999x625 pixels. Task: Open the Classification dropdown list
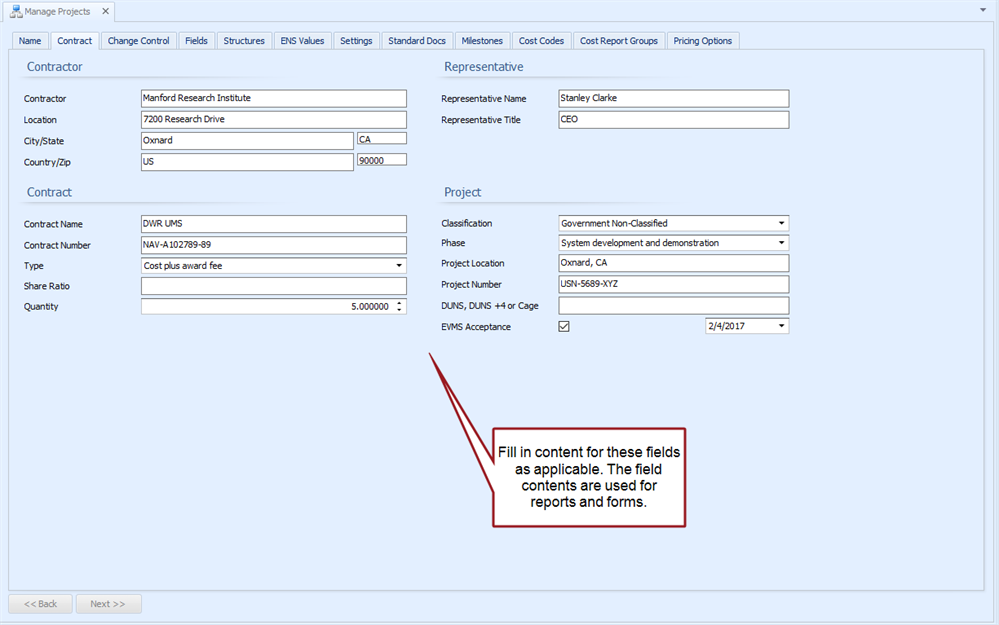(x=781, y=224)
